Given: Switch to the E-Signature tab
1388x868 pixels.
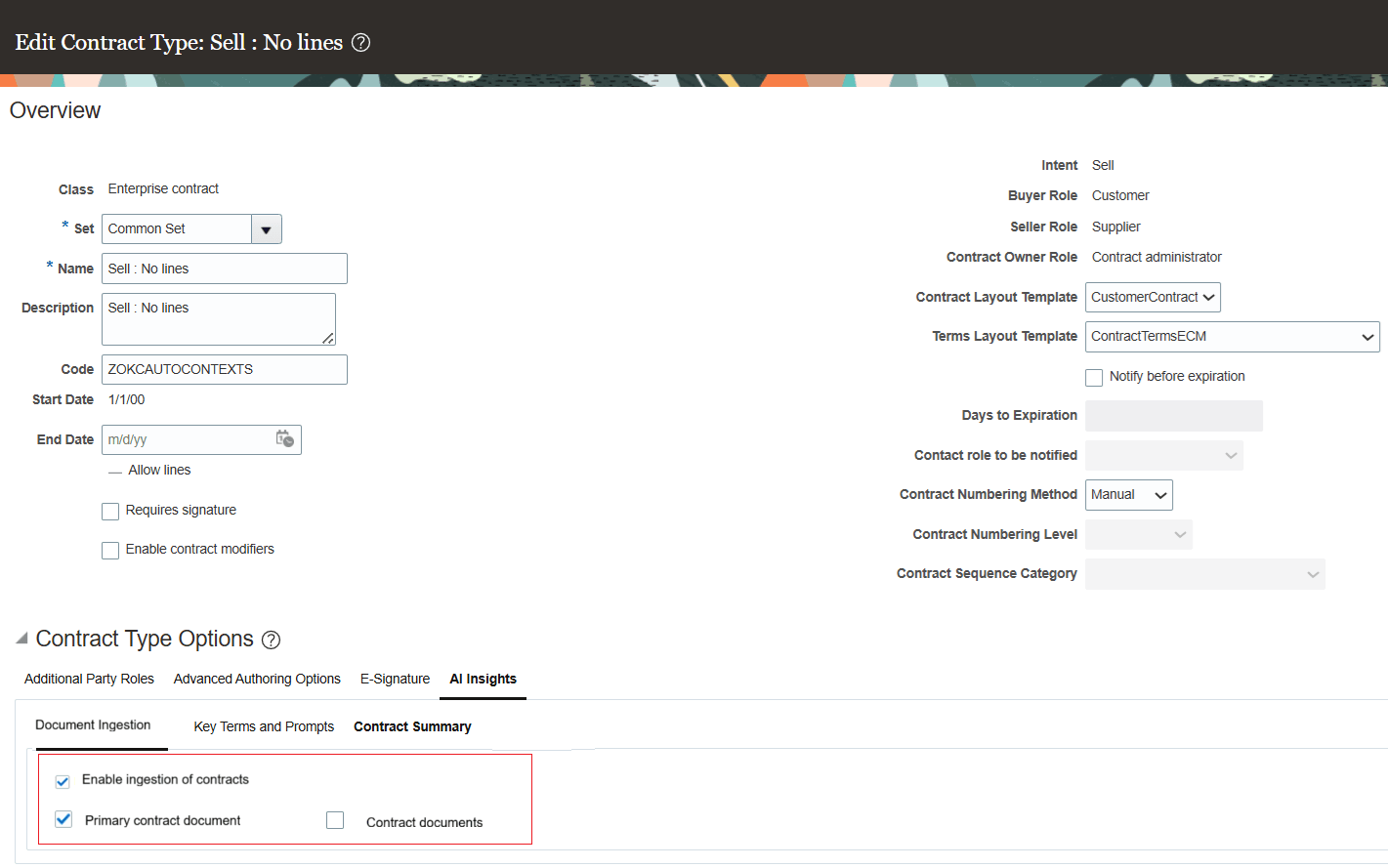Looking at the screenshot, I should [x=395, y=679].
